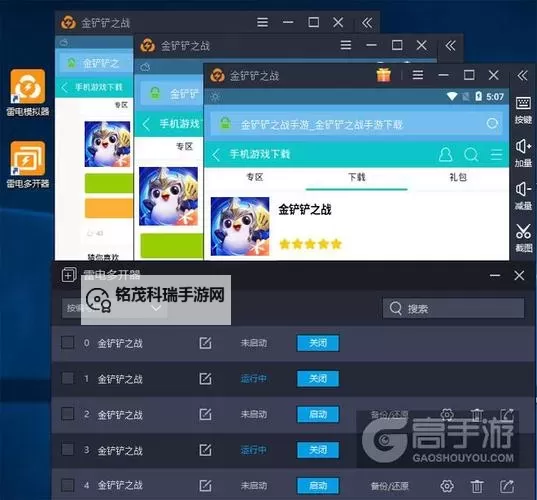Click 备份/还原 for instance 4
The image size is (537, 500).
click(389, 486)
